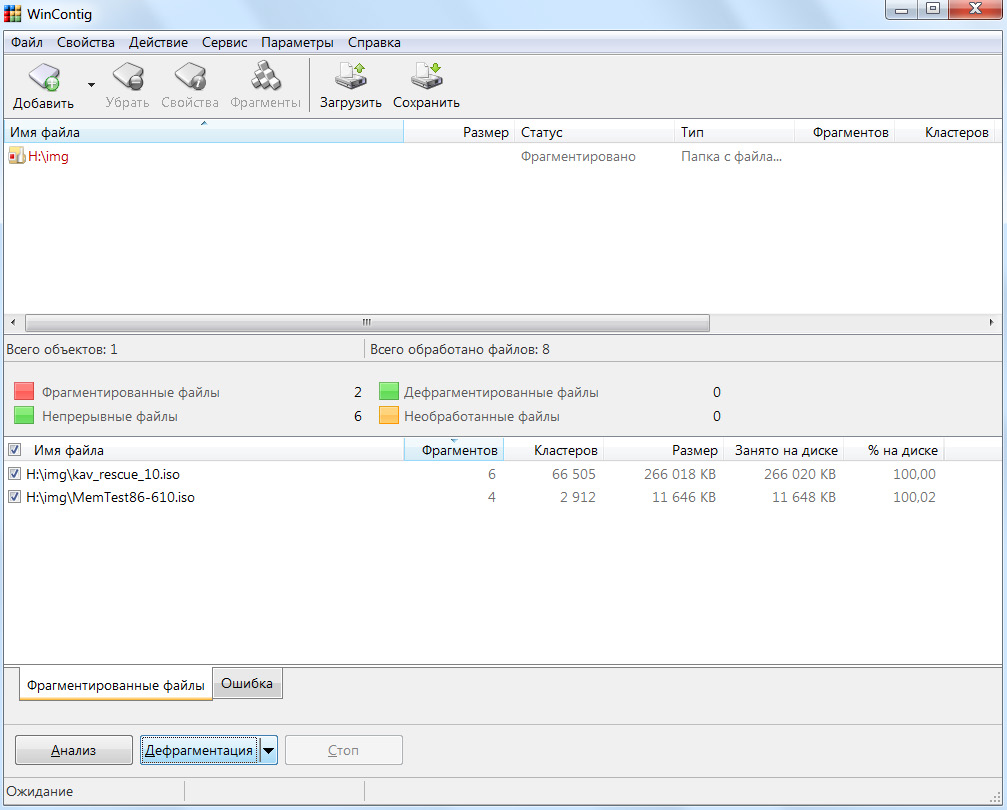This screenshot has width=1007, height=810.
Task: Click the red fragmented files color swatch
Action: coord(25,393)
